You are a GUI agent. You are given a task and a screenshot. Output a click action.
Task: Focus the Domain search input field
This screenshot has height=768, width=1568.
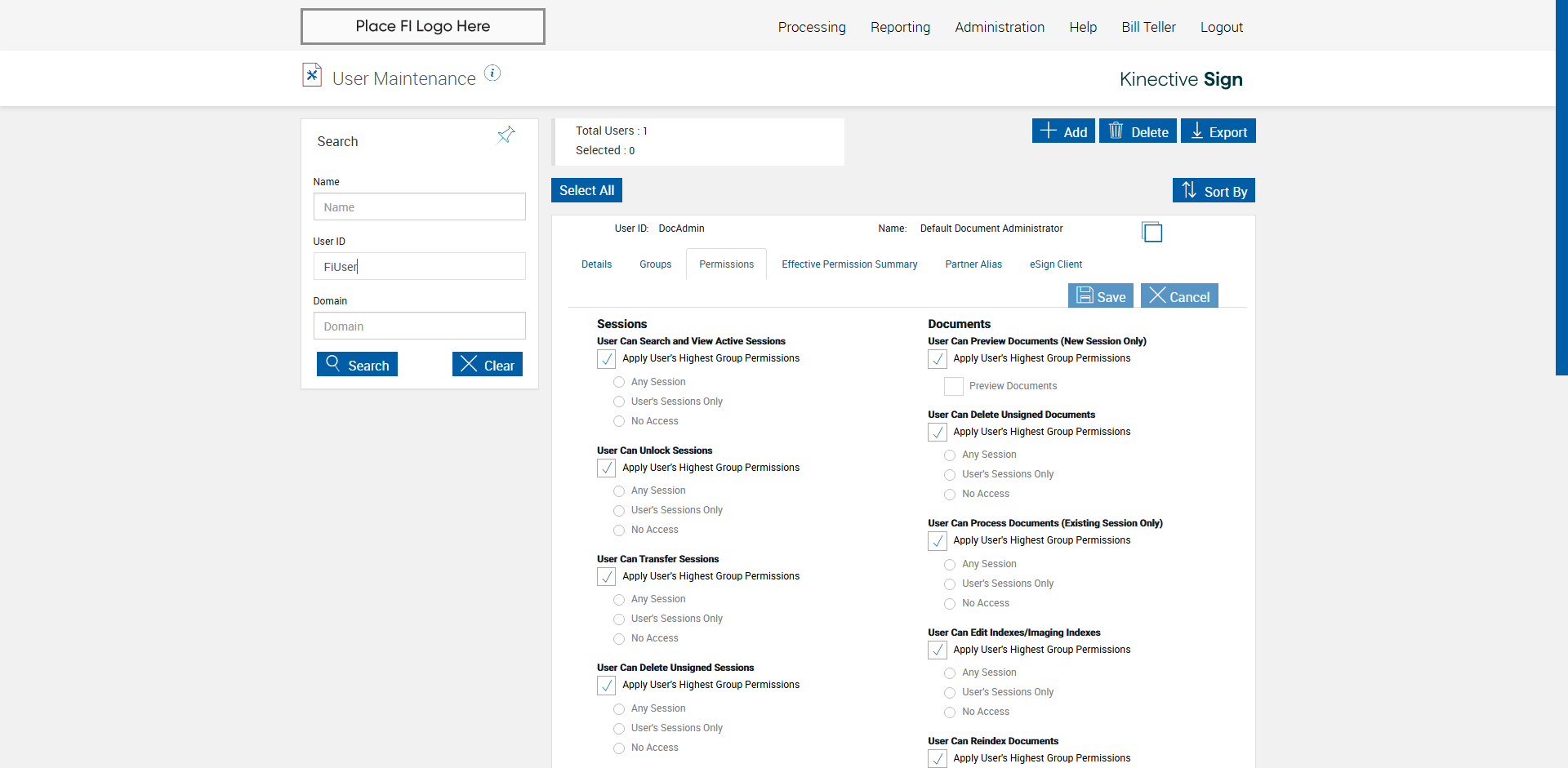419,326
